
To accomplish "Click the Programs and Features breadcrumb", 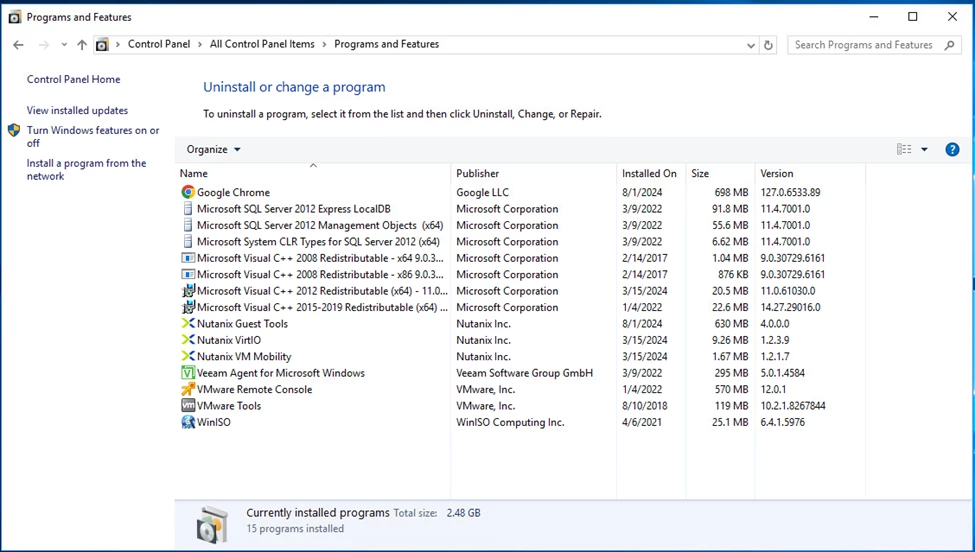I will [387, 44].
